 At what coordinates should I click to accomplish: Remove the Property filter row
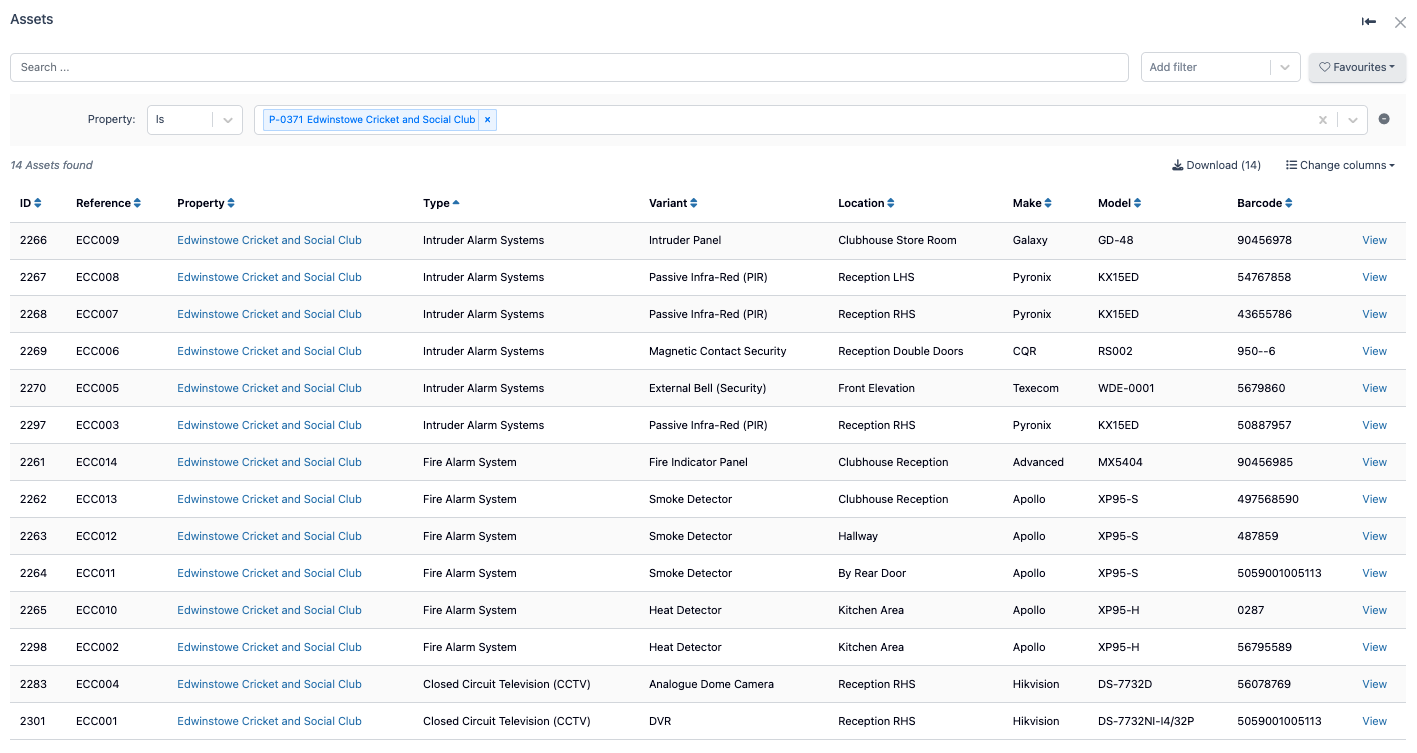click(x=1384, y=119)
